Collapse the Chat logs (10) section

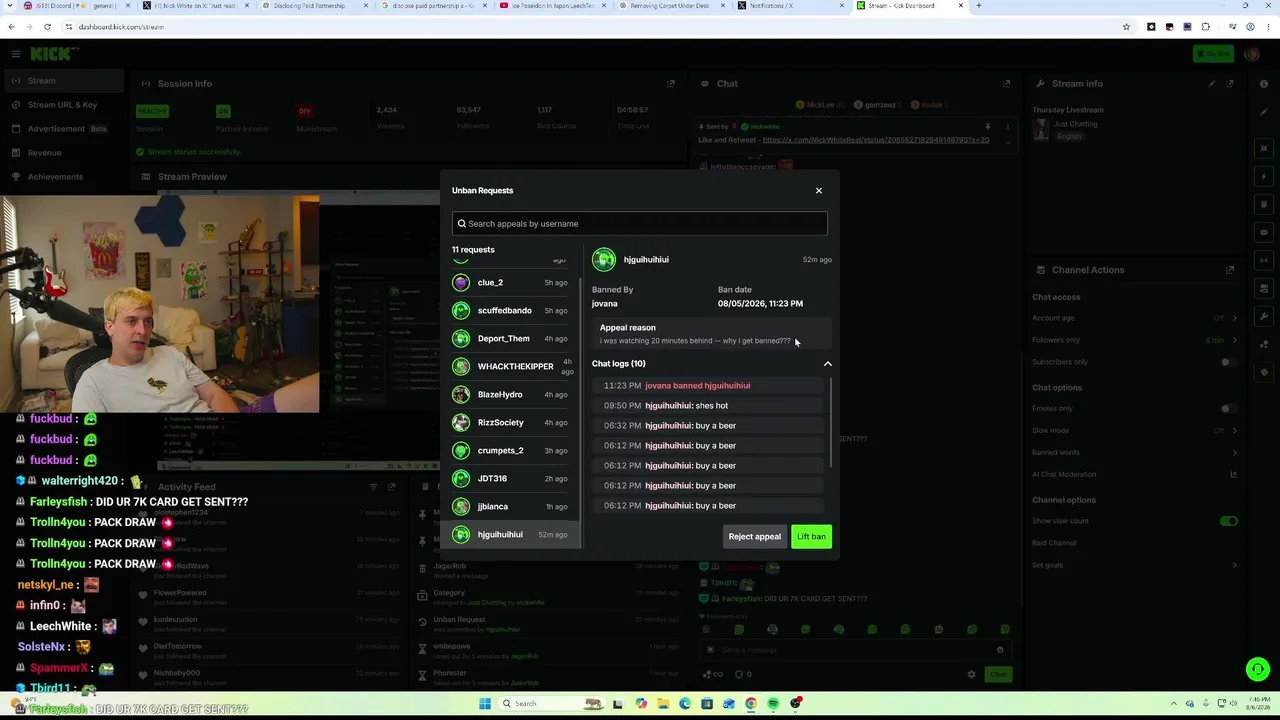[827, 364]
